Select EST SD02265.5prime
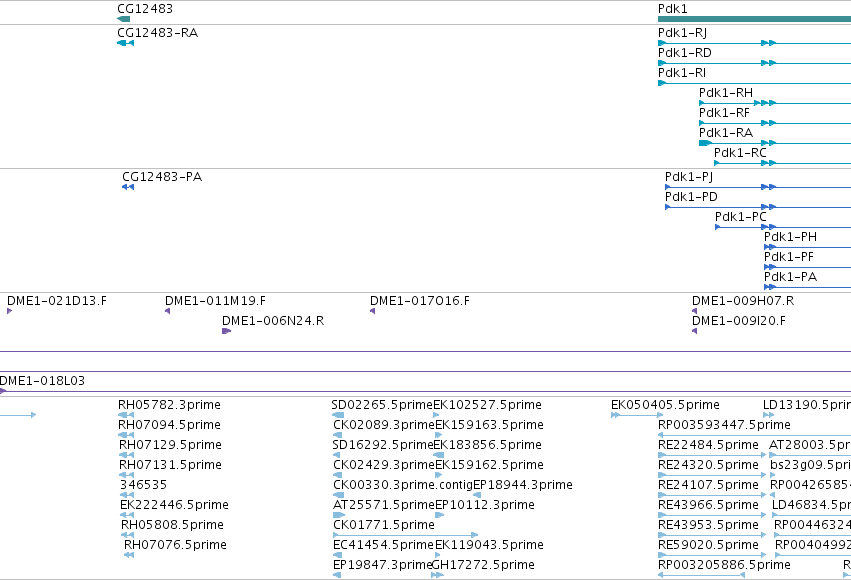This screenshot has height=580, width=851. (x=338, y=415)
